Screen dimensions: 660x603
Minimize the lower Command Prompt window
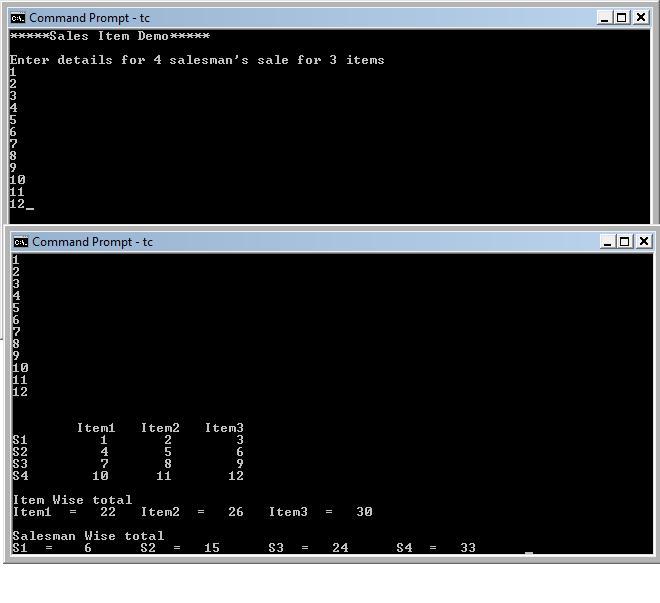click(608, 242)
